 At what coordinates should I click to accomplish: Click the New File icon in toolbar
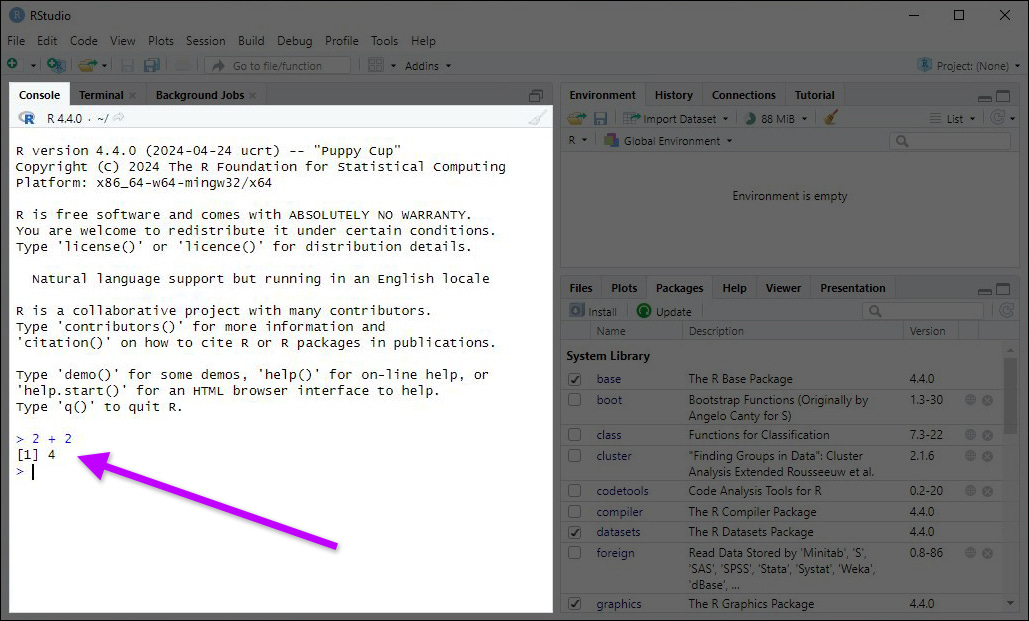12,64
